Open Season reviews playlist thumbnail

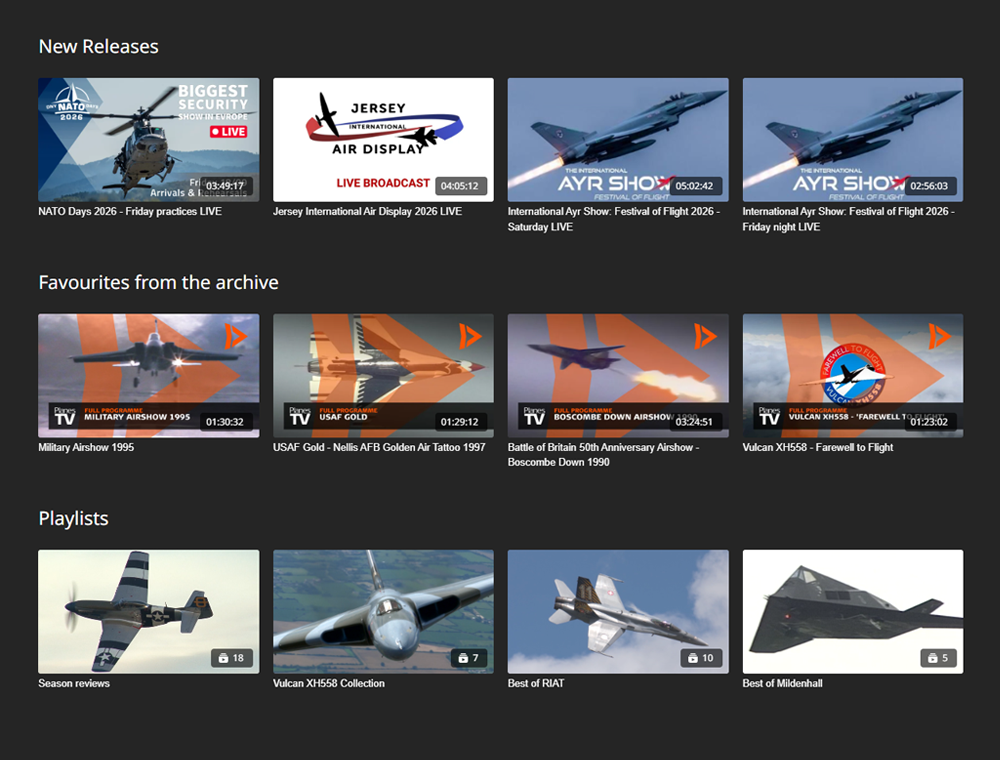[149, 611]
